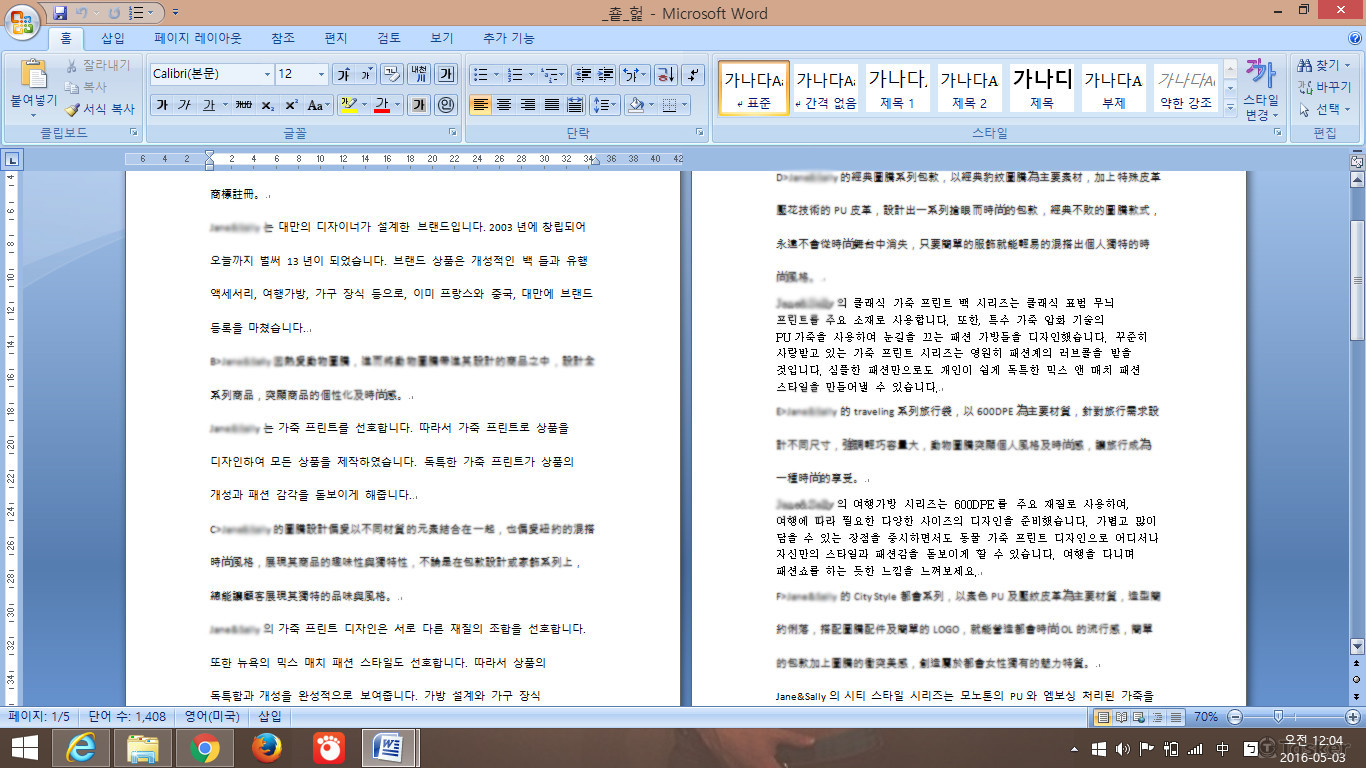
Task: Click the subscript icon
Action: [x=267, y=105]
